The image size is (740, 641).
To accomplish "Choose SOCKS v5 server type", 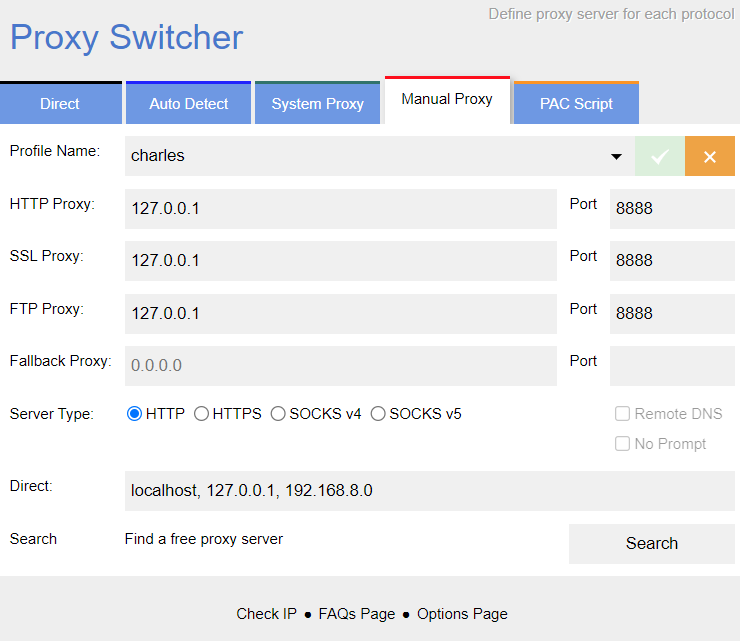I will click(x=378, y=414).
